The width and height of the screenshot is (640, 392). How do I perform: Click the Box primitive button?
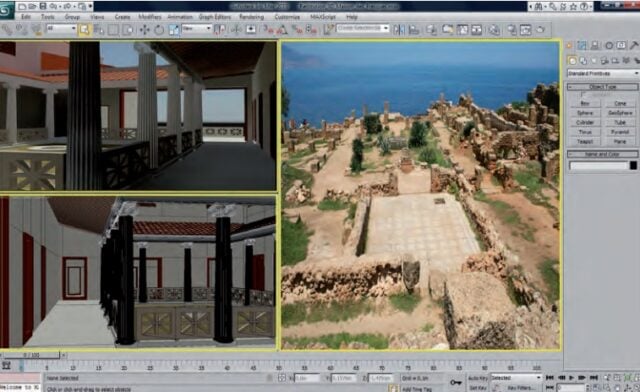(x=585, y=103)
